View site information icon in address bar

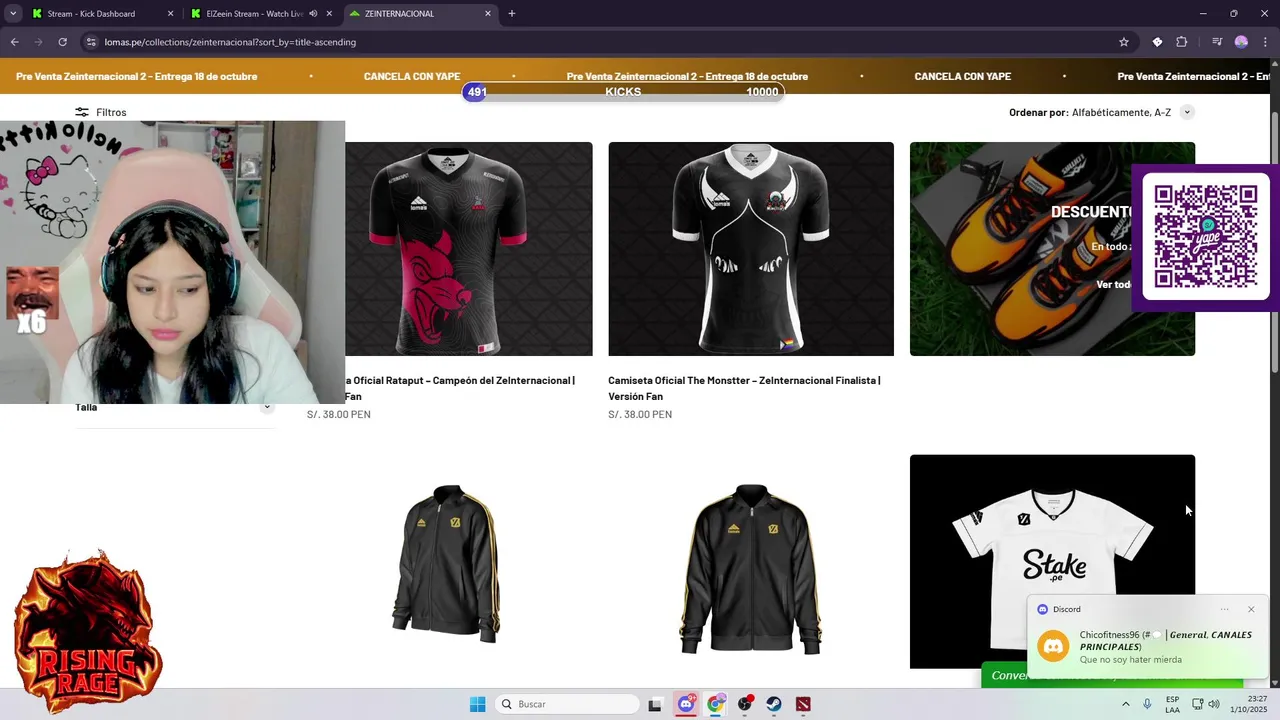click(91, 42)
